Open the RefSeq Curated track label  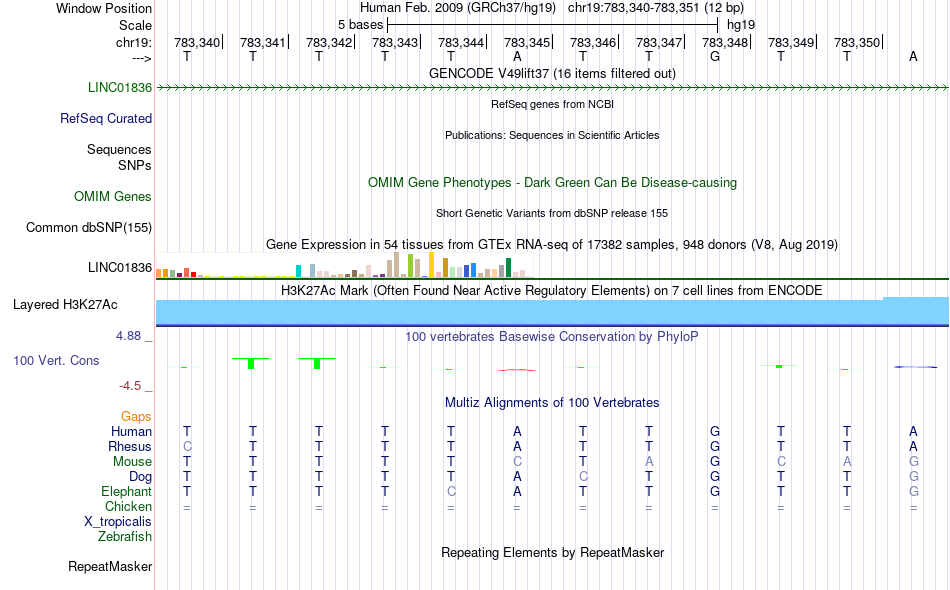[x=106, y=119]
